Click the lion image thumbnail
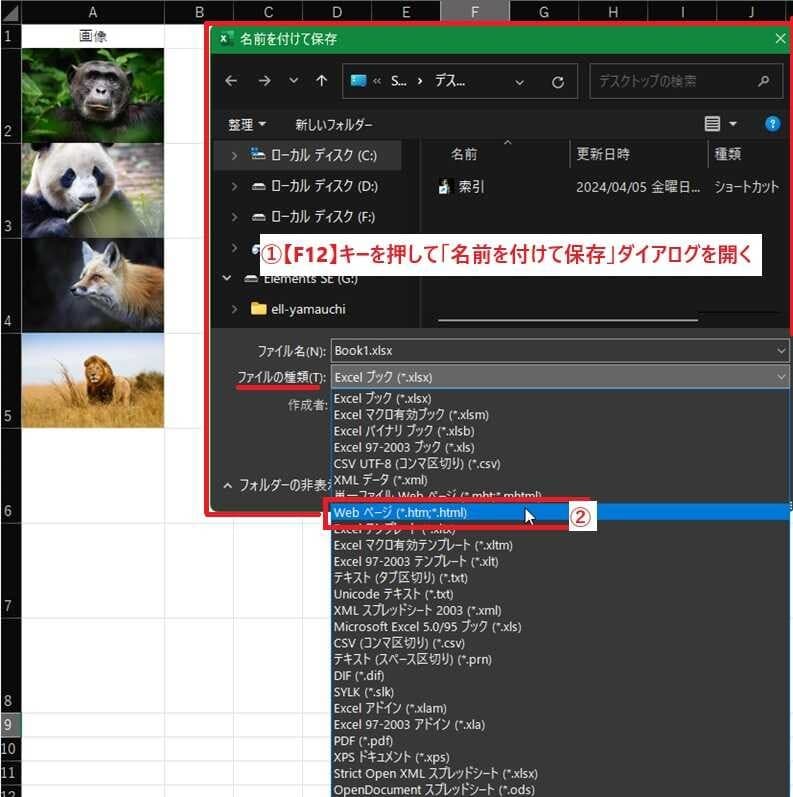Viewport: 793px width, 797px height. [x=92, y=380]
